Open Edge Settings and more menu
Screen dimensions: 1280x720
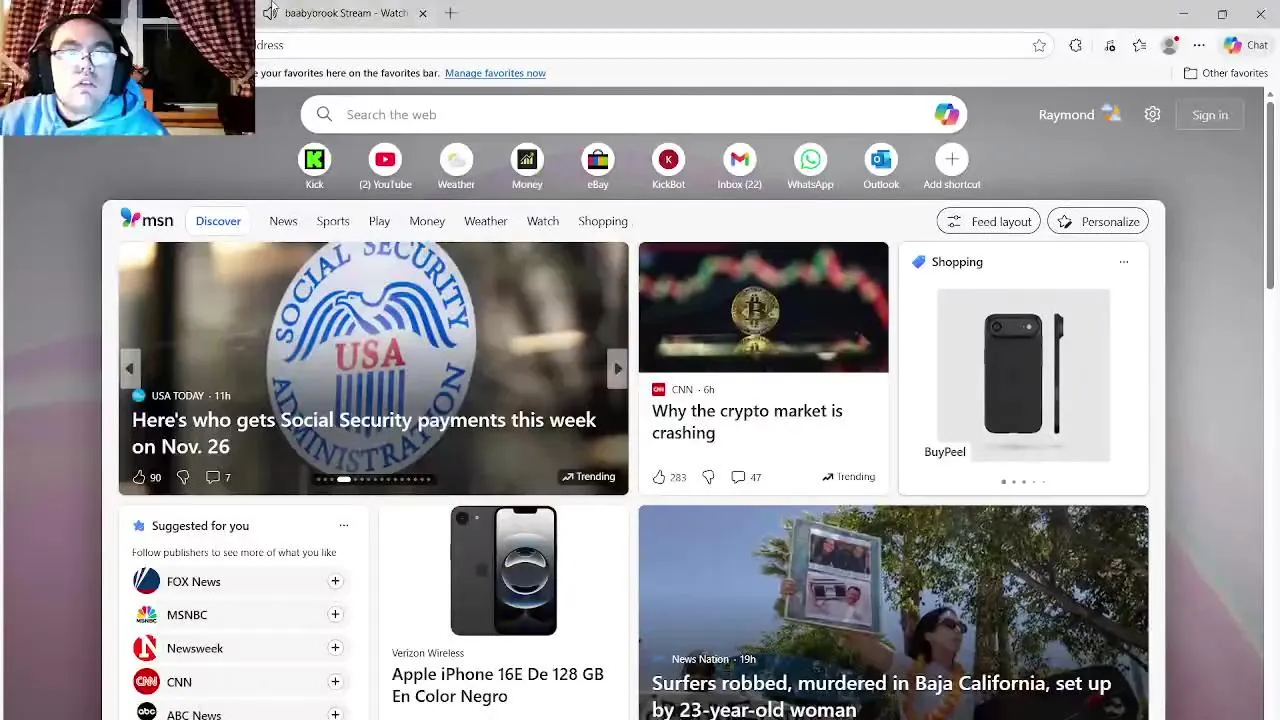(1199, 45)
